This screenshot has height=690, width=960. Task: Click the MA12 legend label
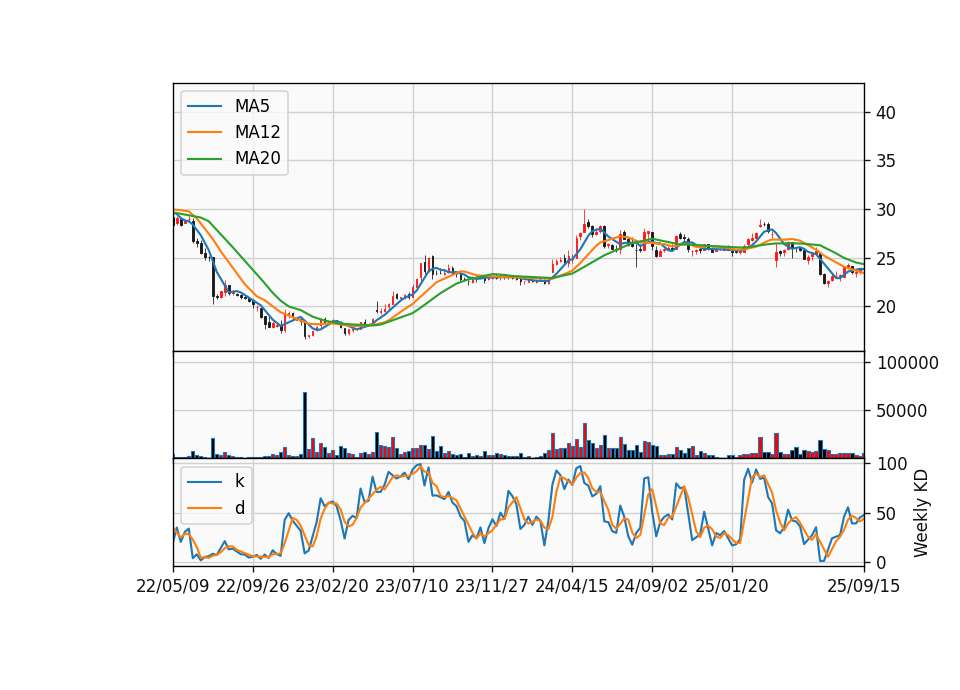coord(257,132)
